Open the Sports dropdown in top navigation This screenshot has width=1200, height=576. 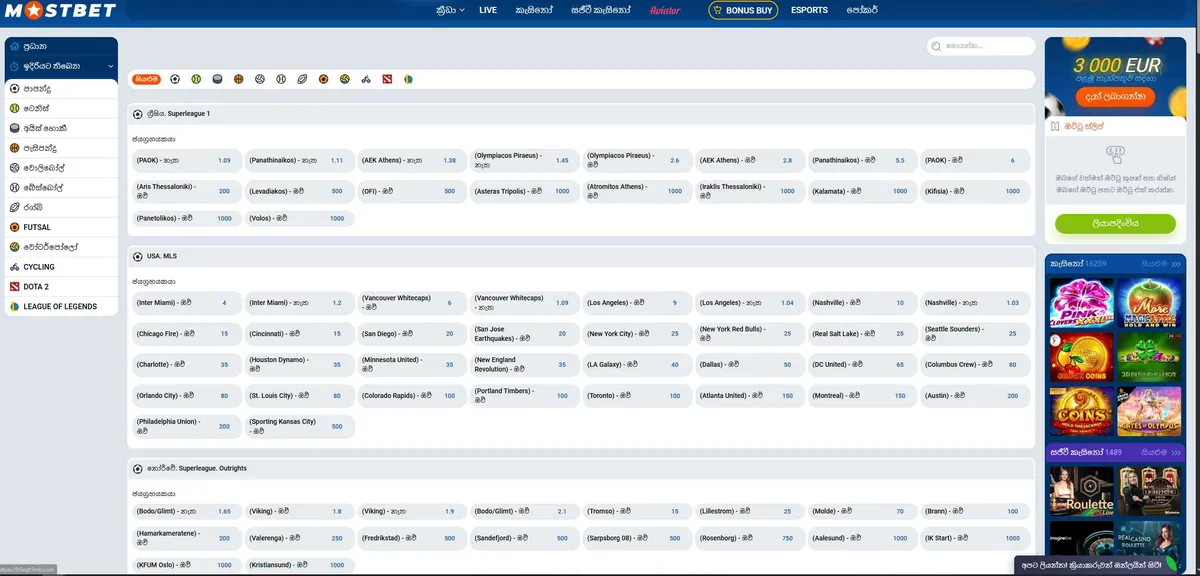[x=450, y=10]
